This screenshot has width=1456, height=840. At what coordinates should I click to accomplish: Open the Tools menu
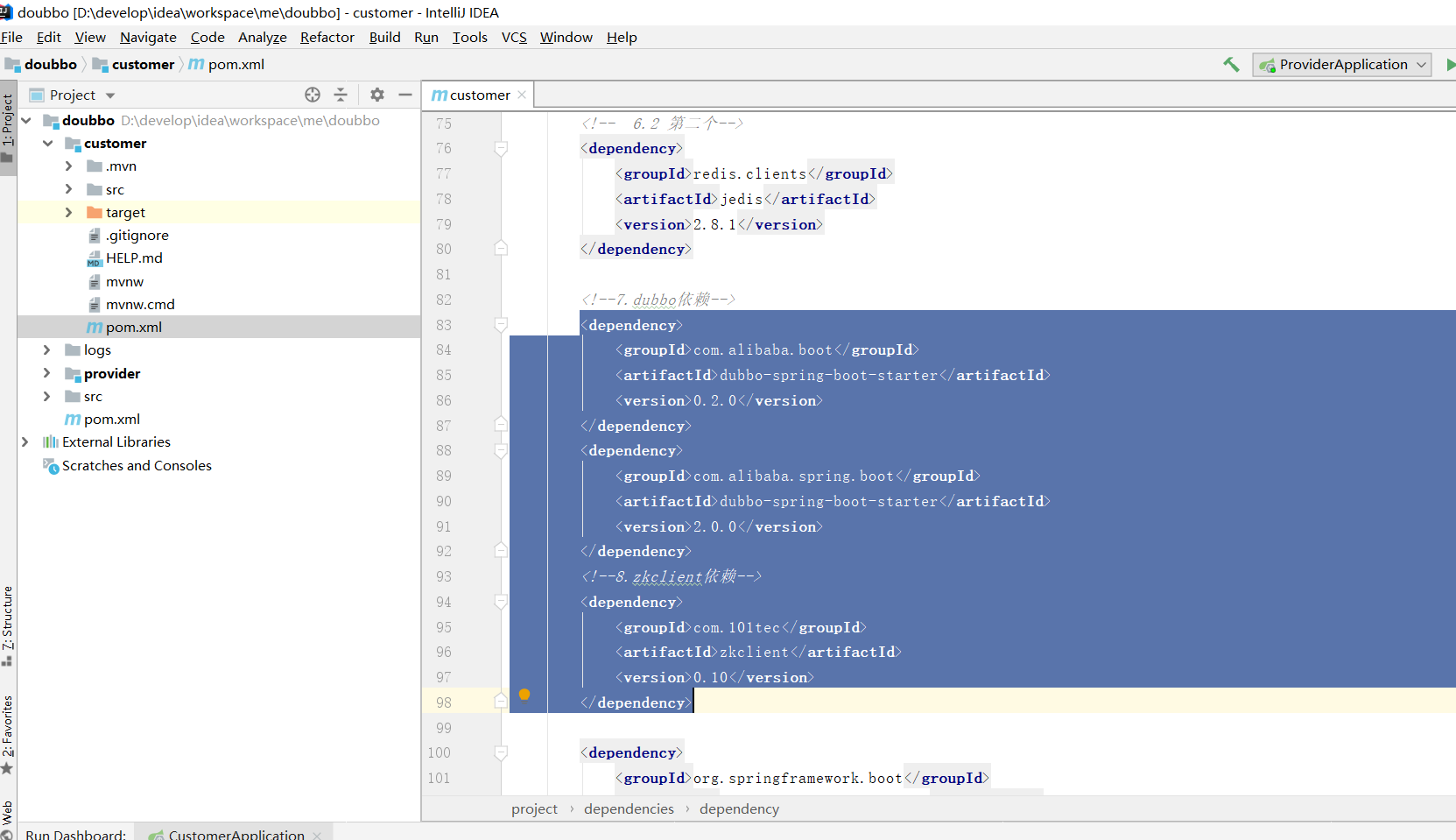coord(470,38)
